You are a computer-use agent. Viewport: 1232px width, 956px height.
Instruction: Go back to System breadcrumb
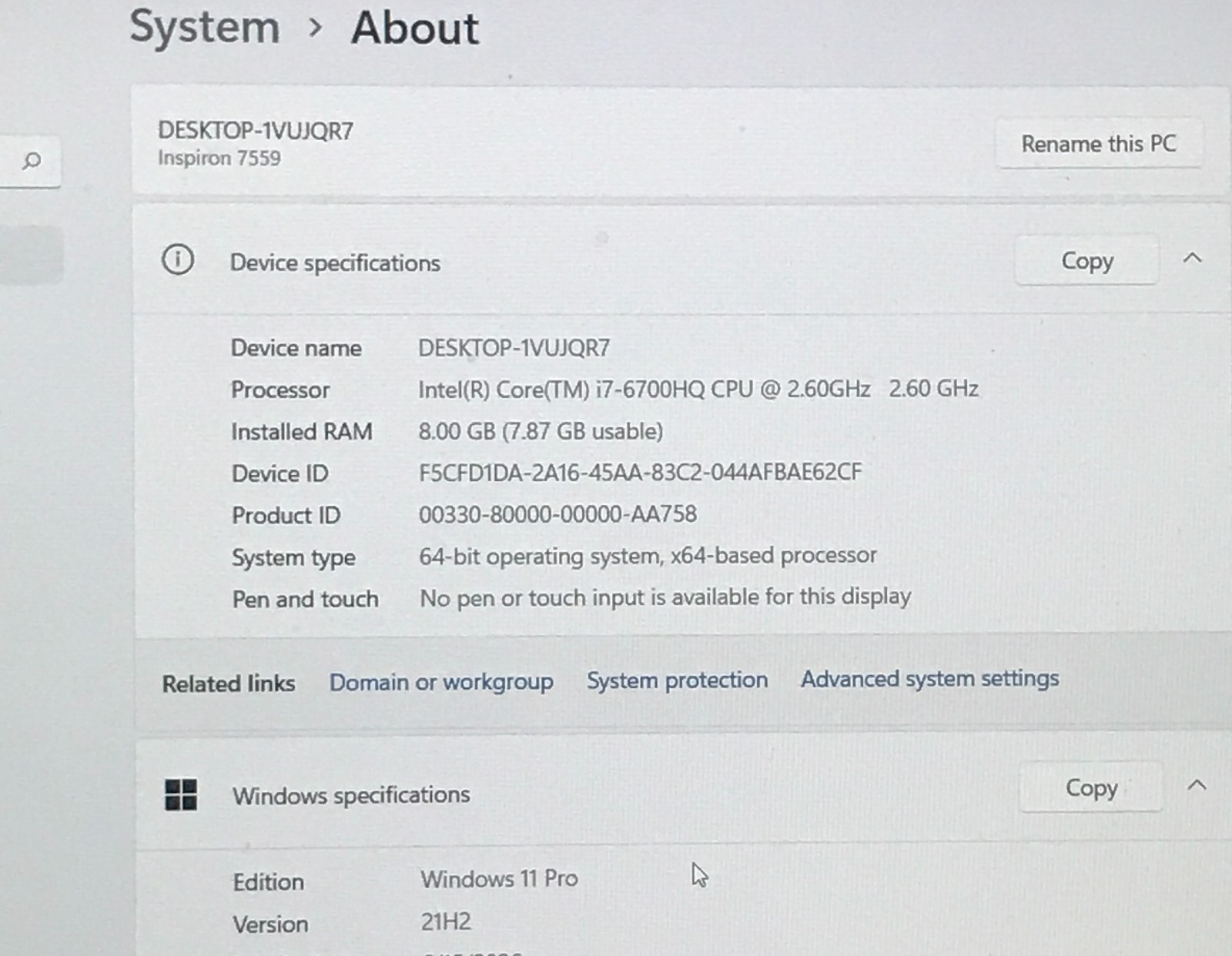click(205, 26)
